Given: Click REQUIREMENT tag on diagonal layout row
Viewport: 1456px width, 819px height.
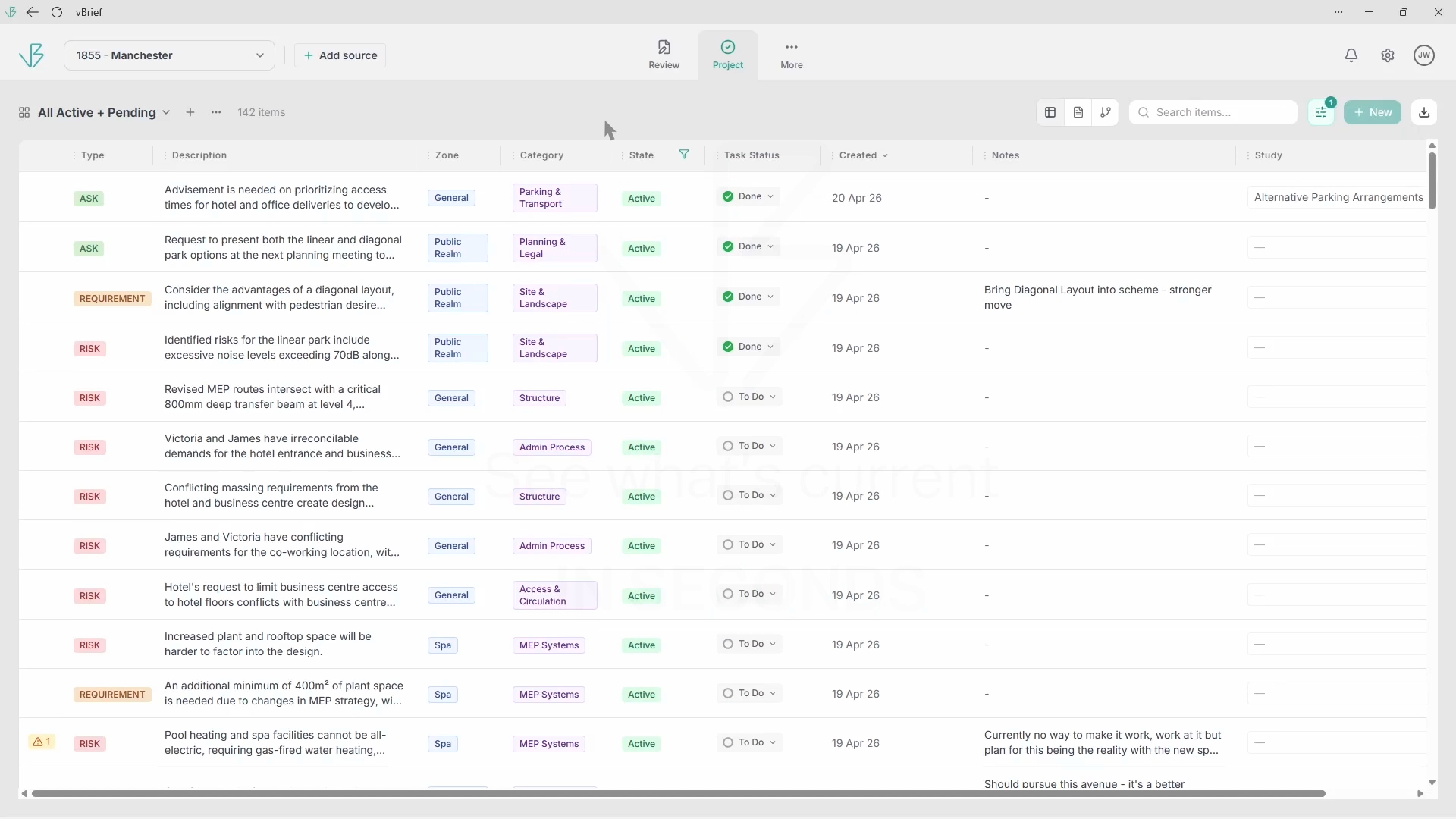Looking at the screenshot, I should click(x=111, y=299).
